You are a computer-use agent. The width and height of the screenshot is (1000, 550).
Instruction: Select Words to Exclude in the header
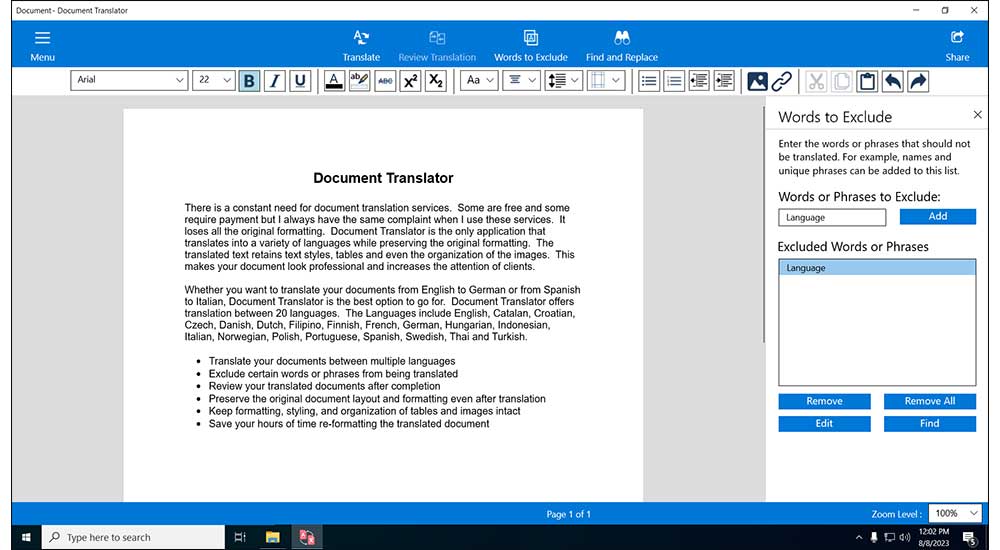click(x=531, y=44)
